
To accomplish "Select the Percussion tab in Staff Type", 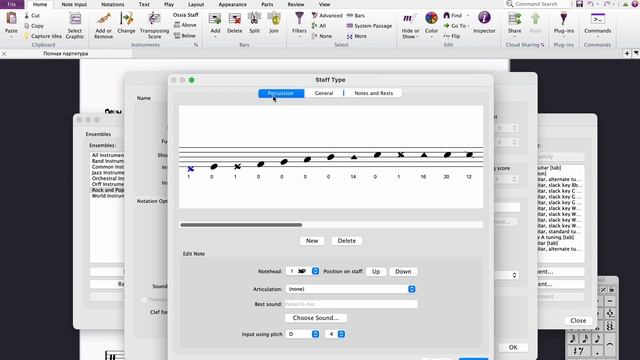I will [x=281, y=93].
